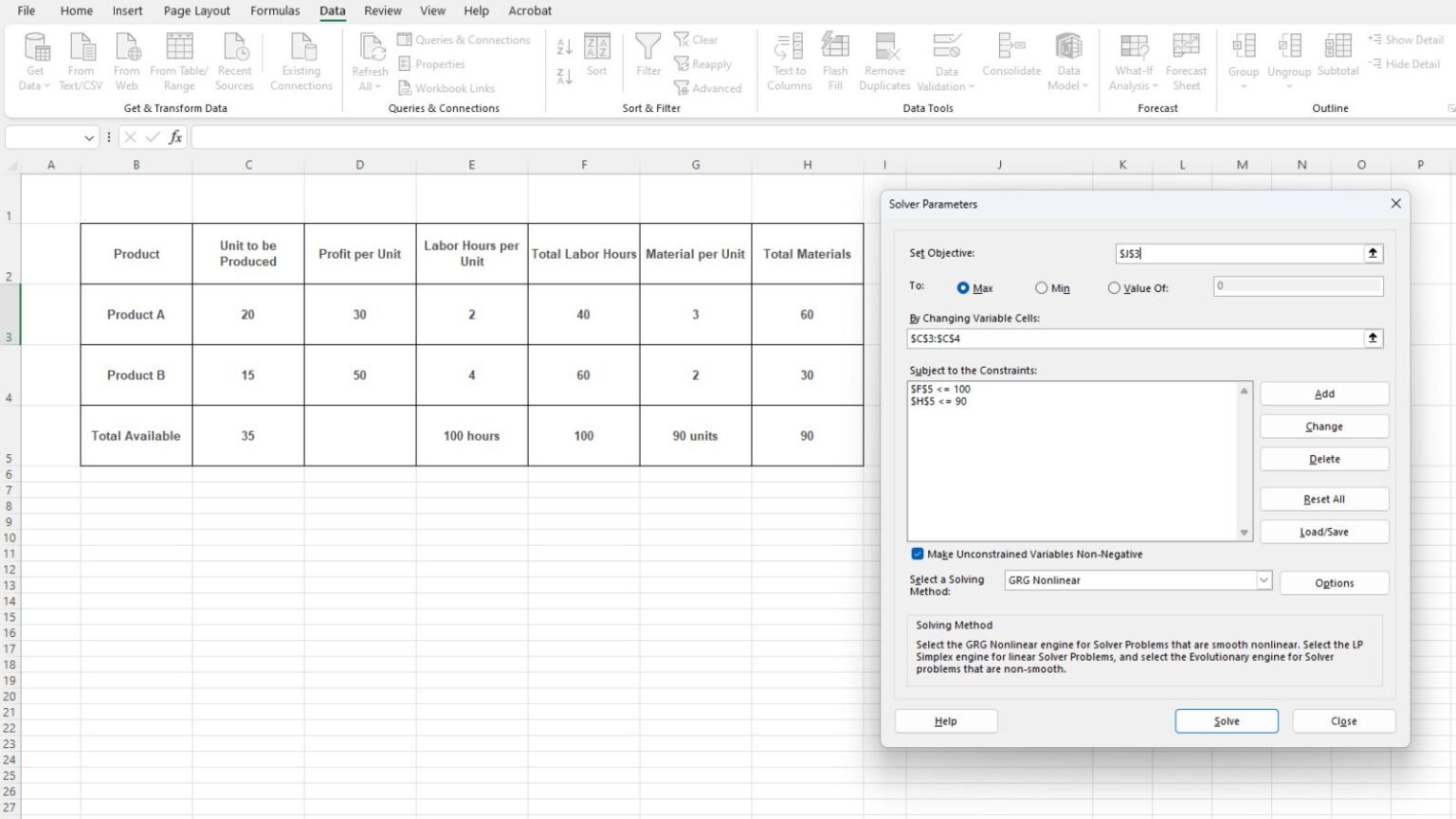Uncheck Make Unconstrained Variables Non-Negative

click(x=917, y=554)
